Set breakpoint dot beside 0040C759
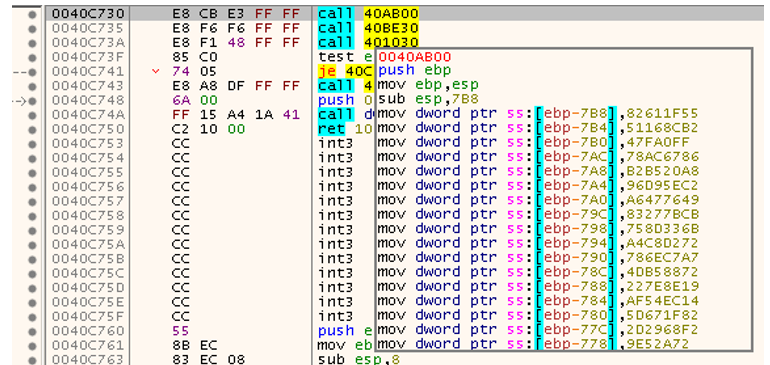The width and height of the screenshot is (770, 365). coord(32,230)
